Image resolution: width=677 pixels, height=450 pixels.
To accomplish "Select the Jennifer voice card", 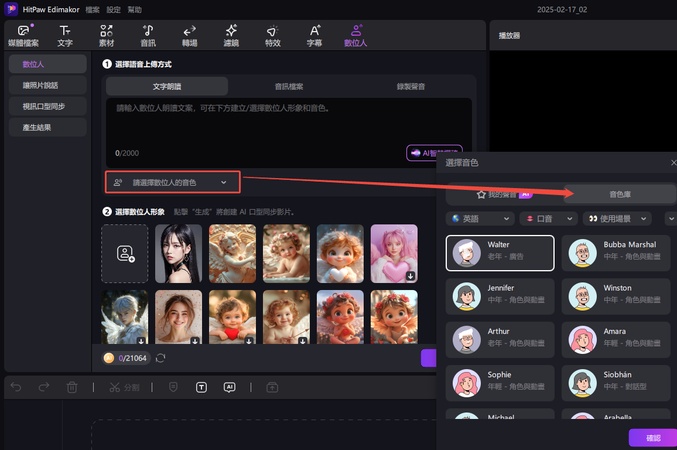I will 500,296.
